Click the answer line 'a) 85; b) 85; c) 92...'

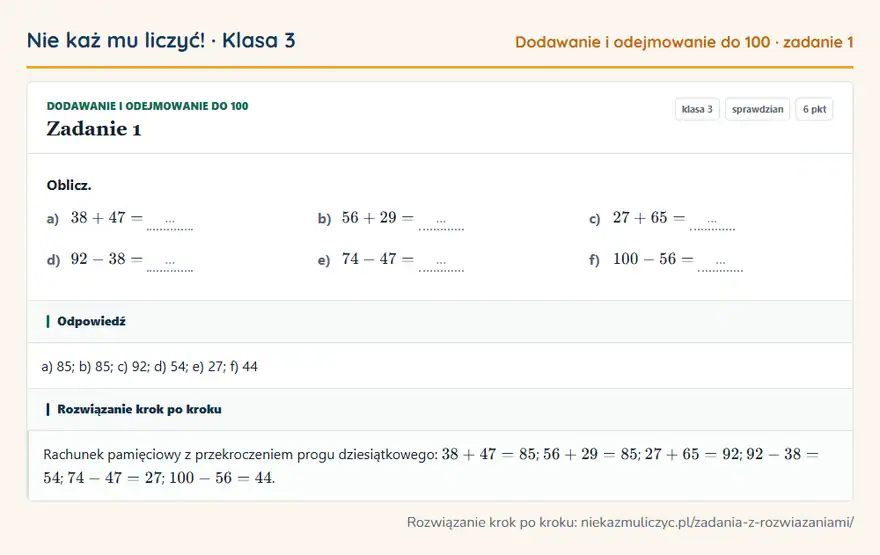pyautogui.click(x=149, y=366)
